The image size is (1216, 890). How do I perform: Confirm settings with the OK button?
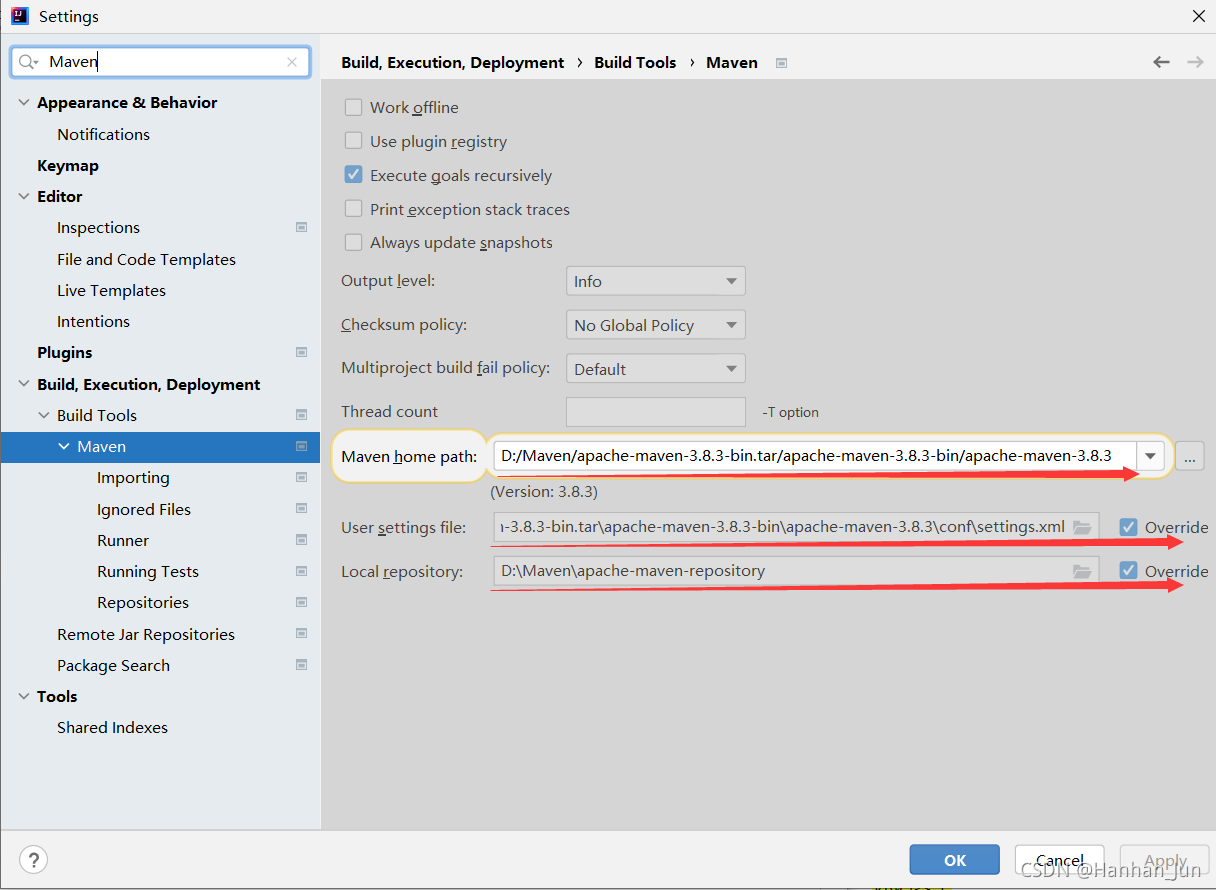[955, 860]
